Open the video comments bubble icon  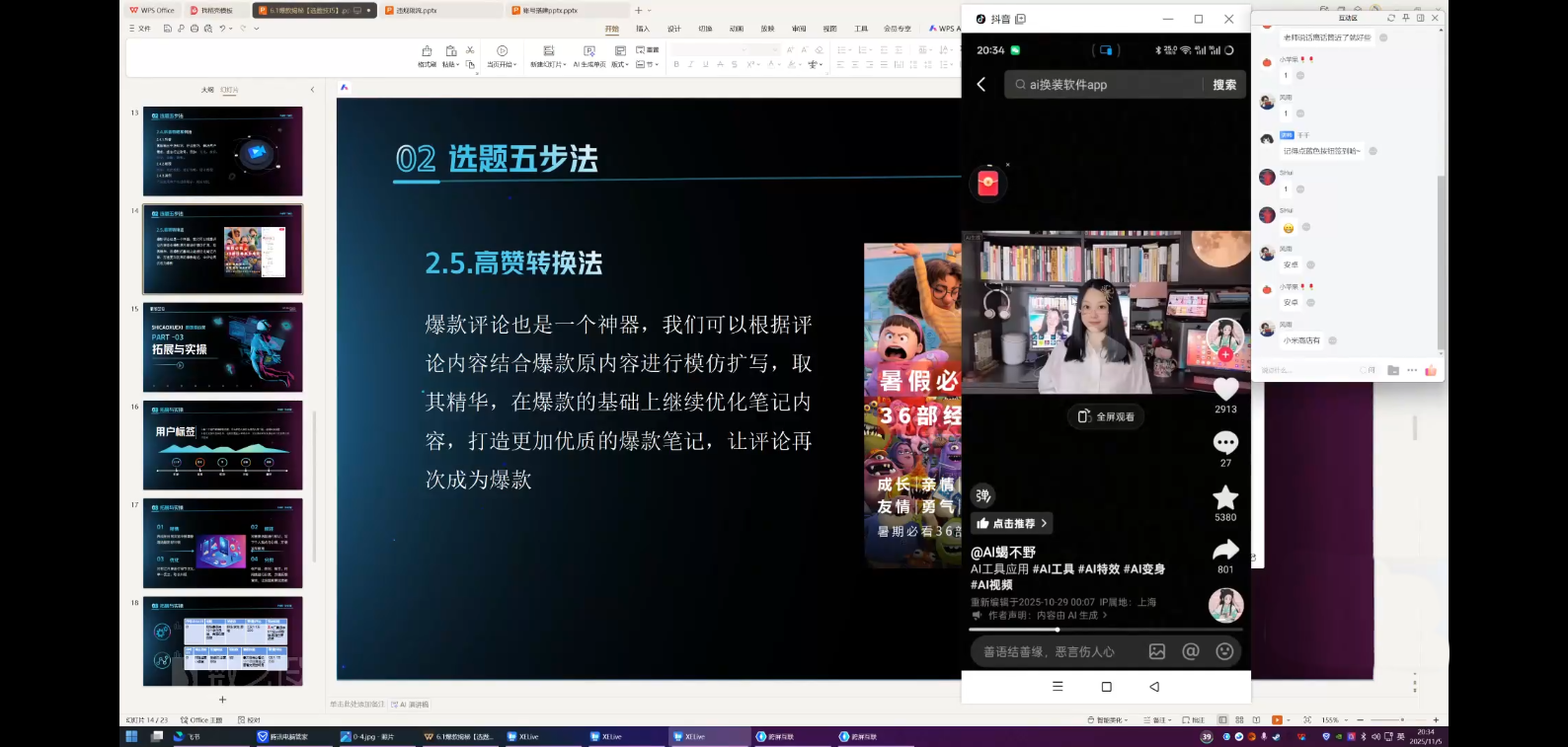1225,443
